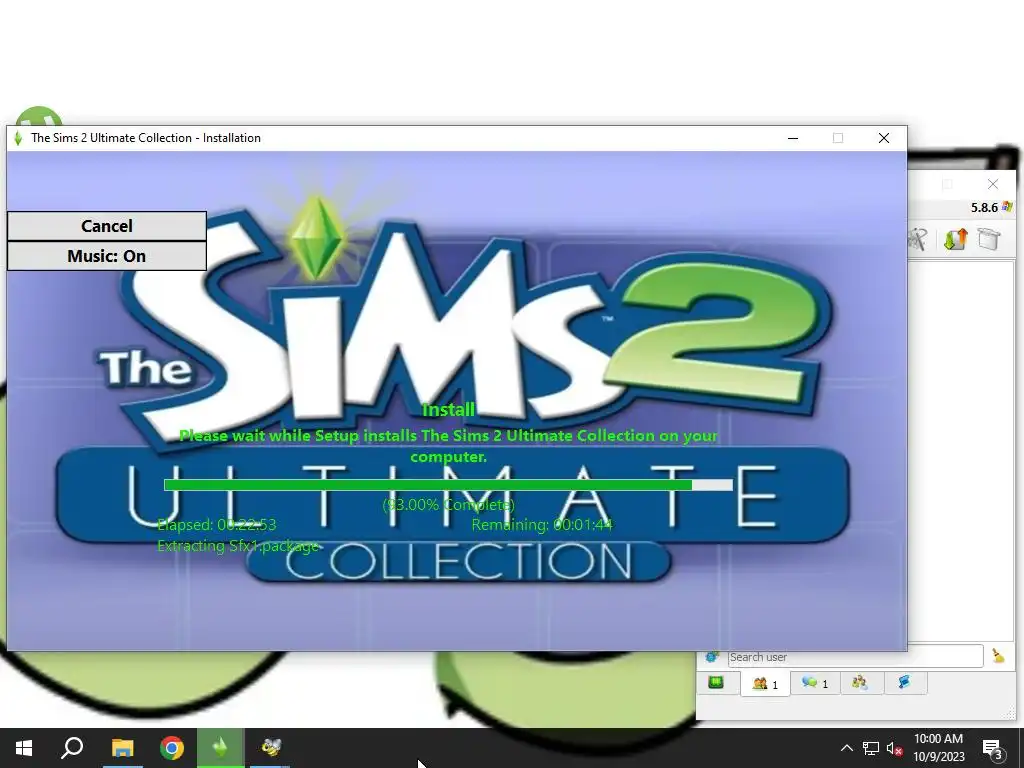The height and width of the screenshot is (768, 1024).
Task: Close the background chat window
Action: click(993, 184)
